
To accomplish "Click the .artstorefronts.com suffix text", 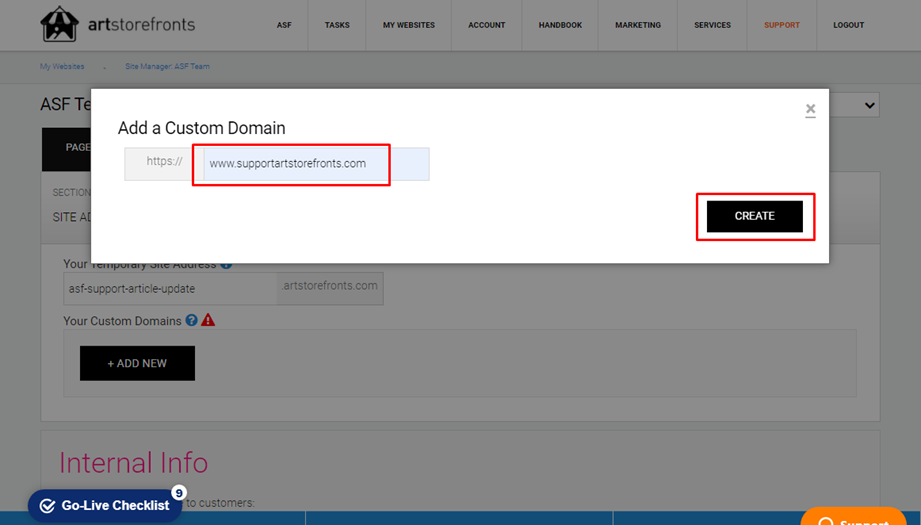I will (330, 286).
